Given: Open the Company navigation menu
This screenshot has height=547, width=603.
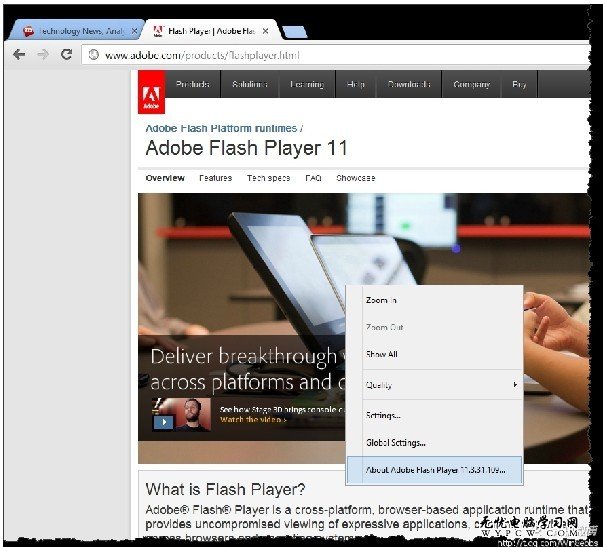Looking at the screenshot, I should (471, 84).
